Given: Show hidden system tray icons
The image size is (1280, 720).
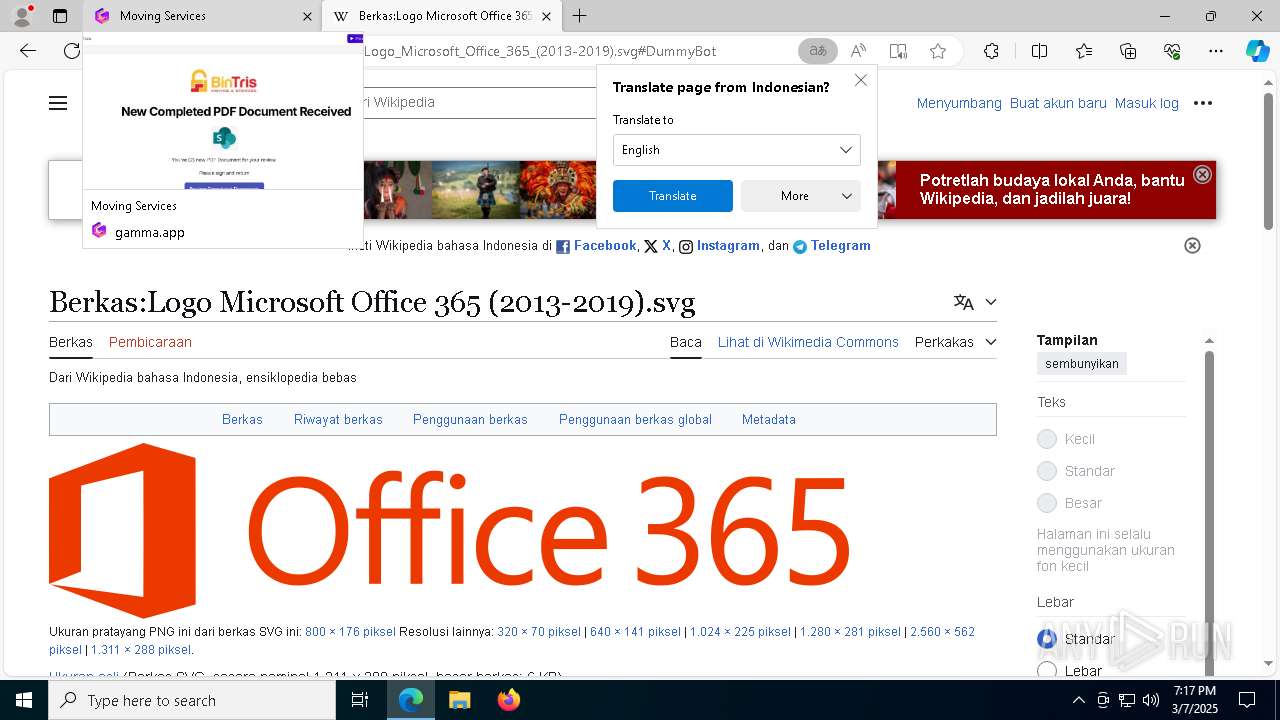Looking at the screenshot, I should 1078,700.
